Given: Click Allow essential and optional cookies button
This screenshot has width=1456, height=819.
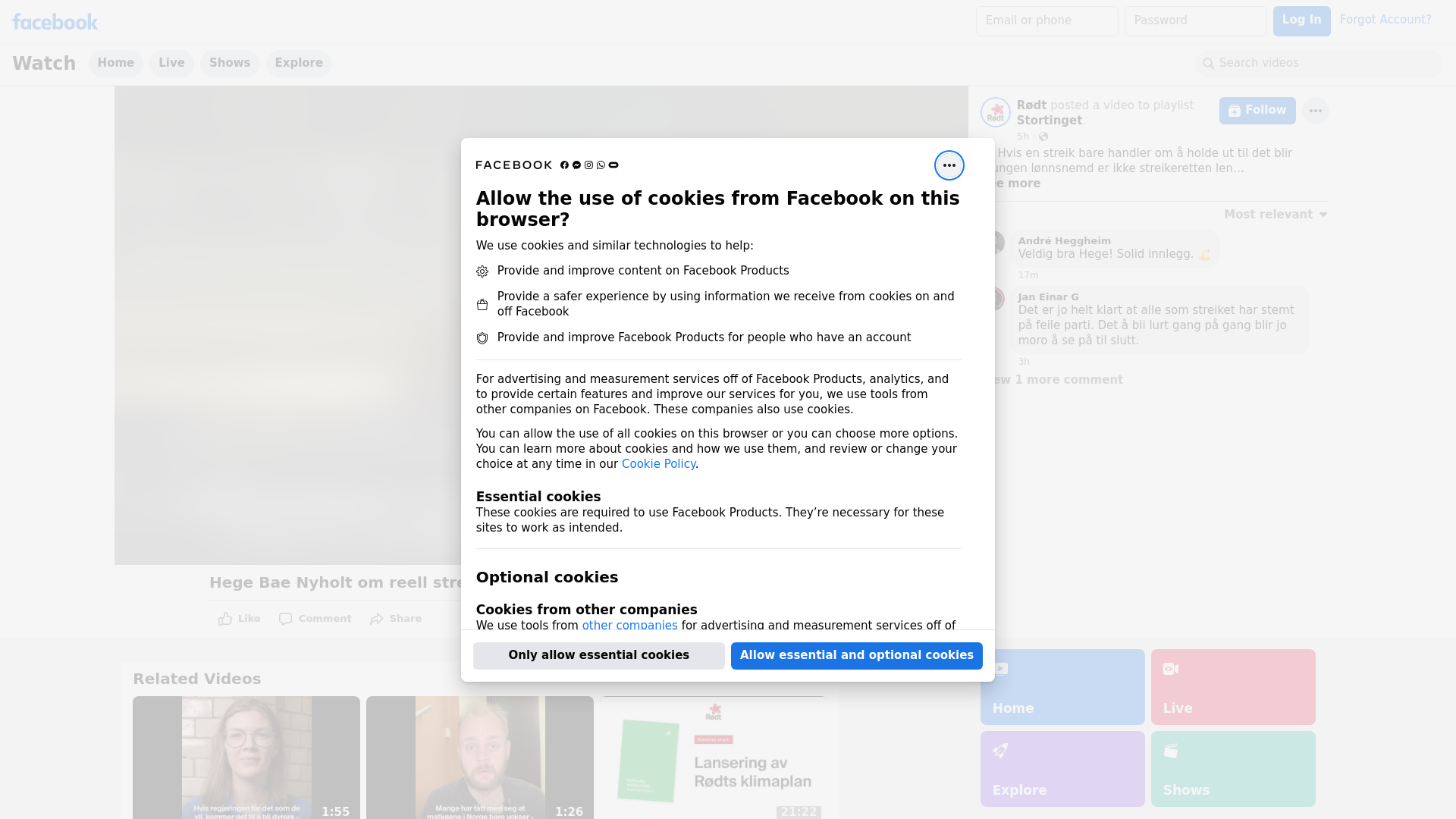Looking at the screenshot, I should (857, 656).
